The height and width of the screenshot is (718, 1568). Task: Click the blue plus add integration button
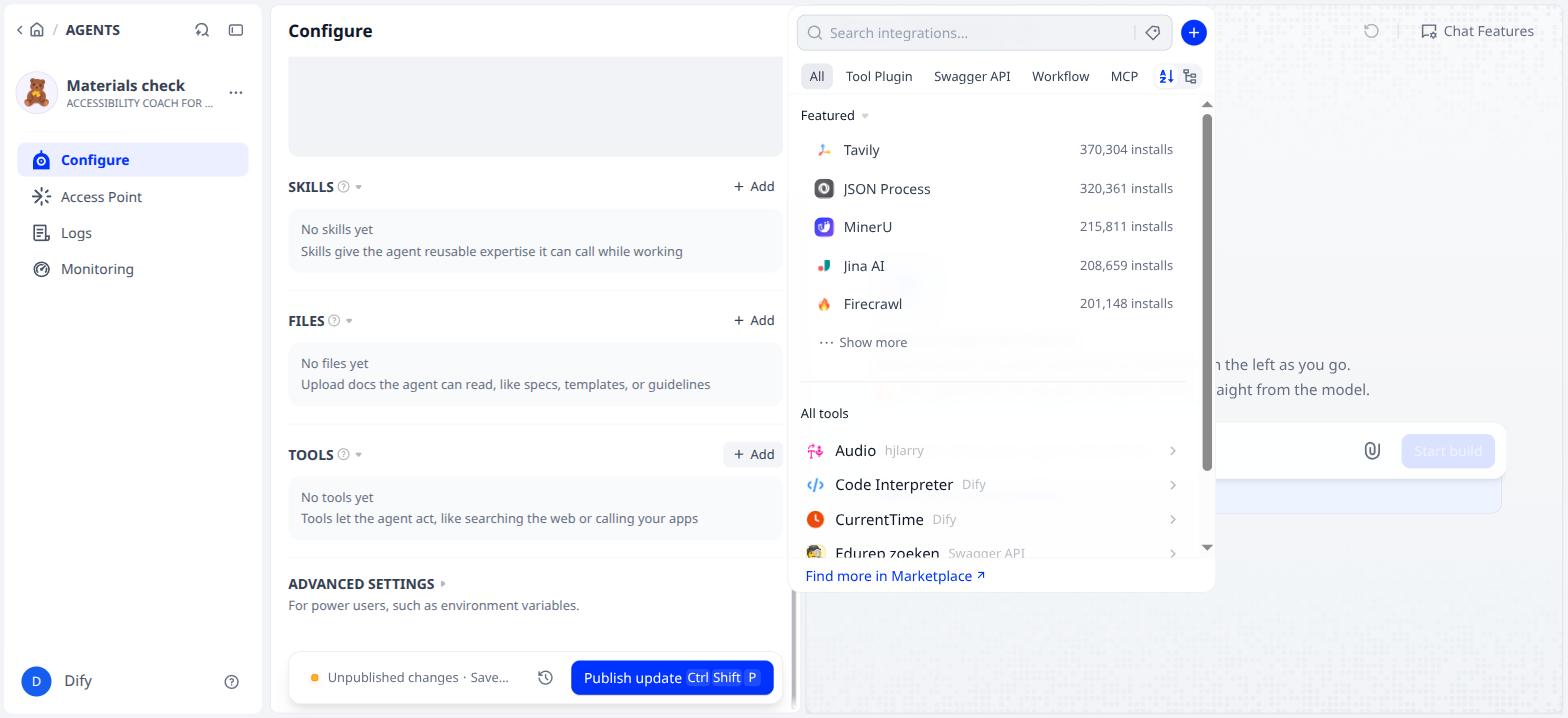click(1193, 33)
